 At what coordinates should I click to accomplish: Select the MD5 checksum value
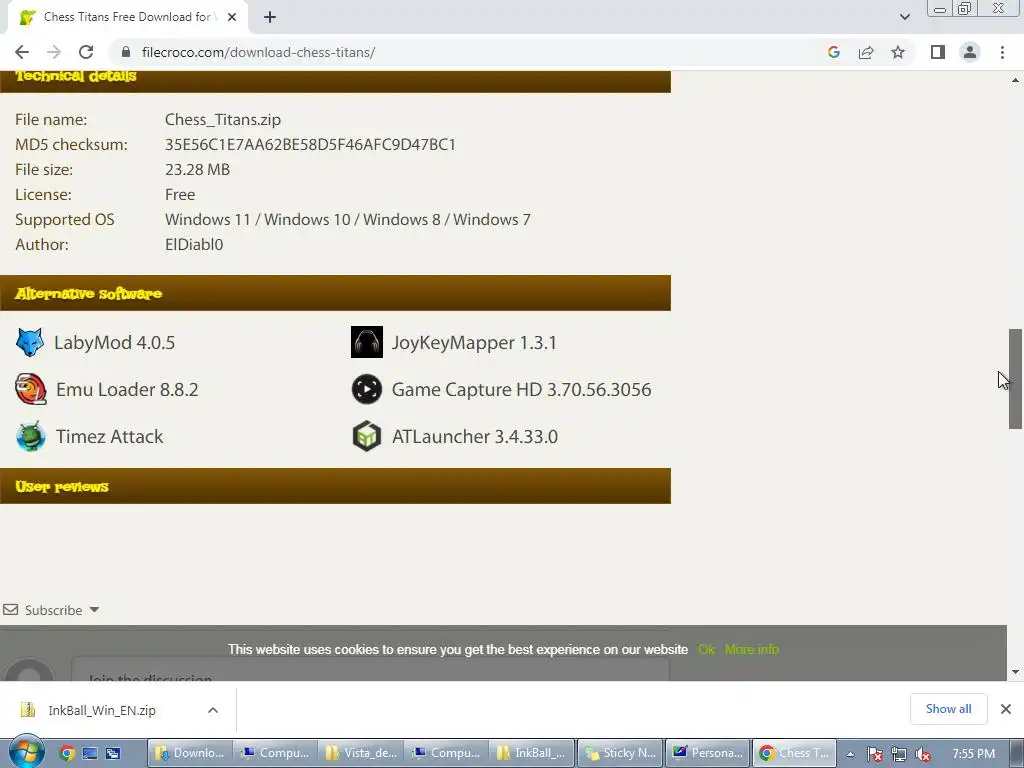point(310,144)
